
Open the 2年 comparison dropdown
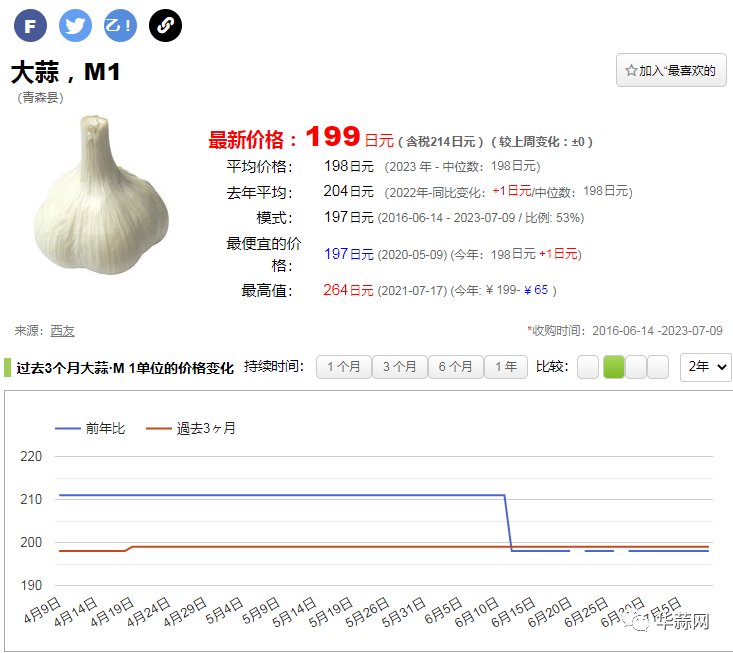pos(706,367)
